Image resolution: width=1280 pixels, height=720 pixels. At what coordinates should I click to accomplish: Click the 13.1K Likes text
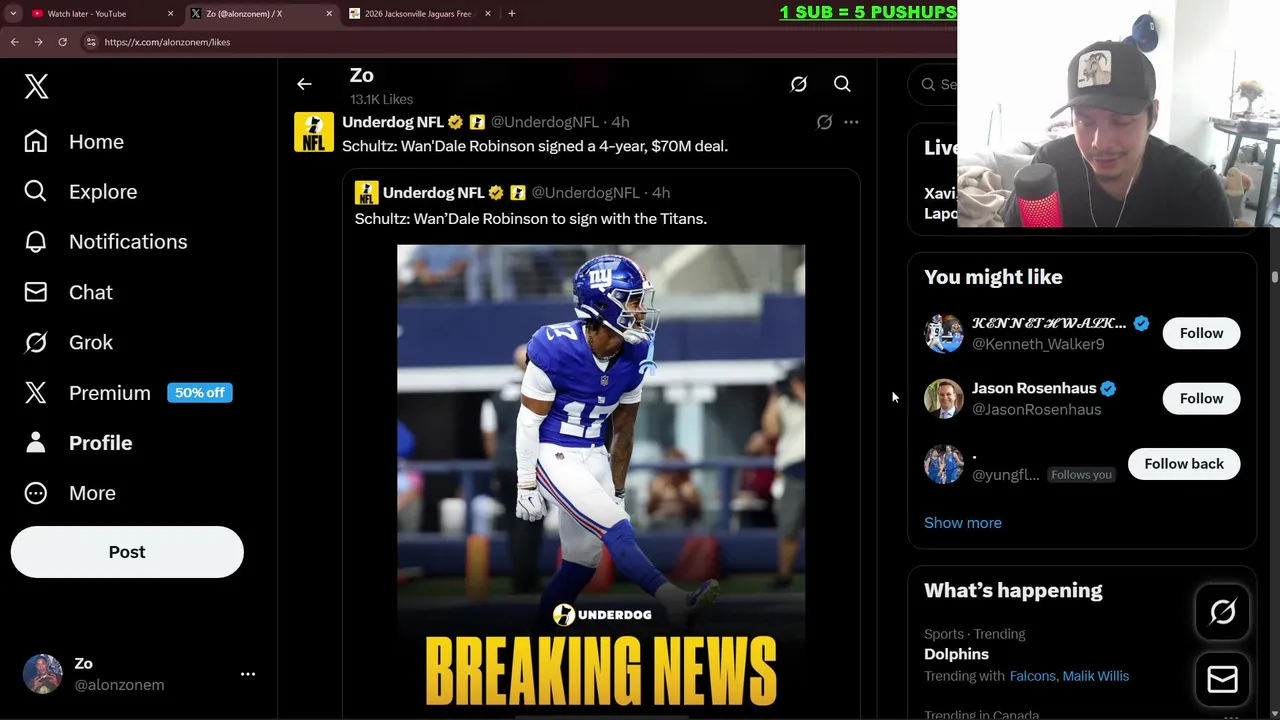click(381, 100)
